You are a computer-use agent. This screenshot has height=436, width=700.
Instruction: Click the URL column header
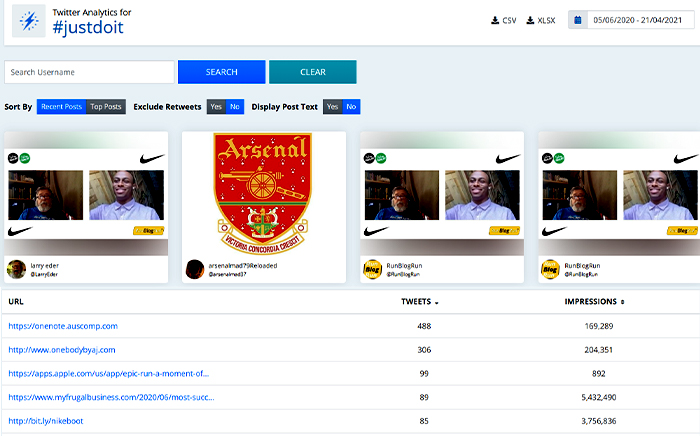click(16, 302)
